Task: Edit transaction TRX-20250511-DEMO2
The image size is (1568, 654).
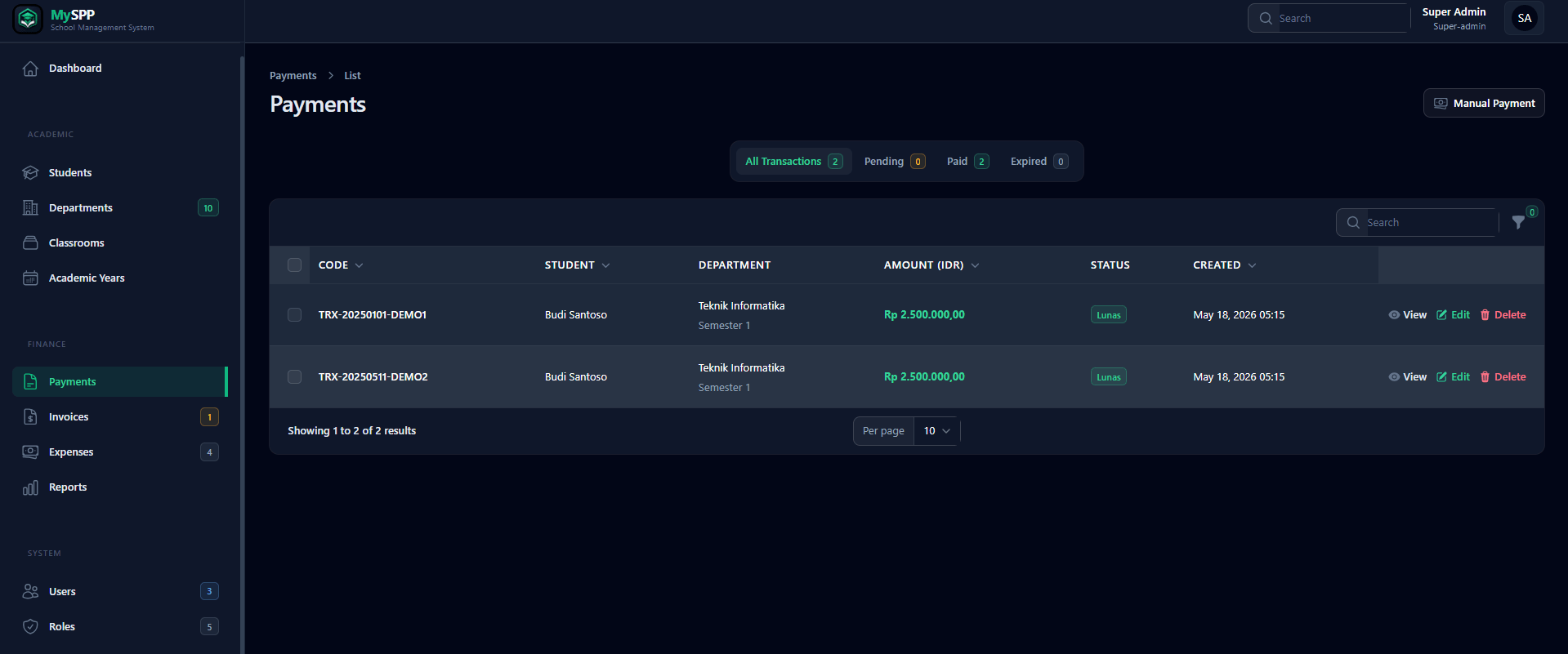Action: pos(1453,377)
